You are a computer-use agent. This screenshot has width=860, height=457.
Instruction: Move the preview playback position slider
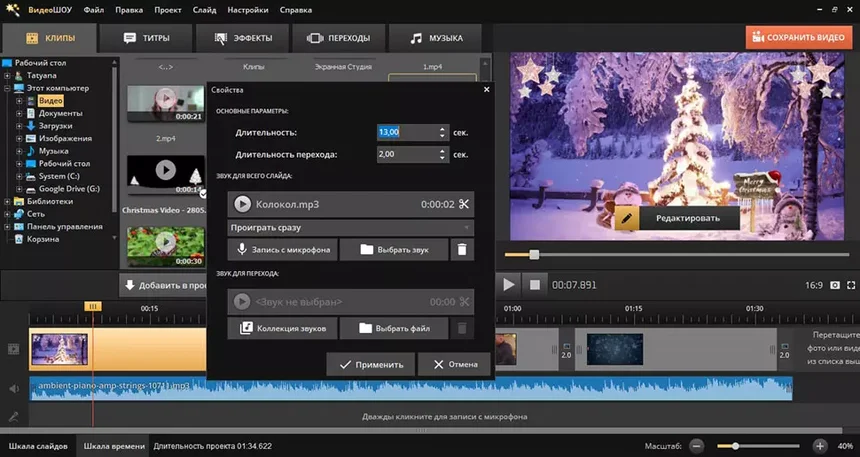[534, 255]
